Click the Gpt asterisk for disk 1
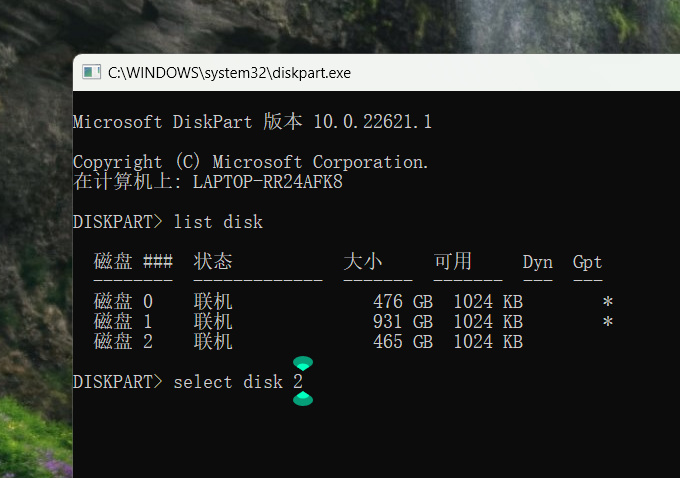The width and height of the screenshot is (680, 478). click(x=607, y=322)
